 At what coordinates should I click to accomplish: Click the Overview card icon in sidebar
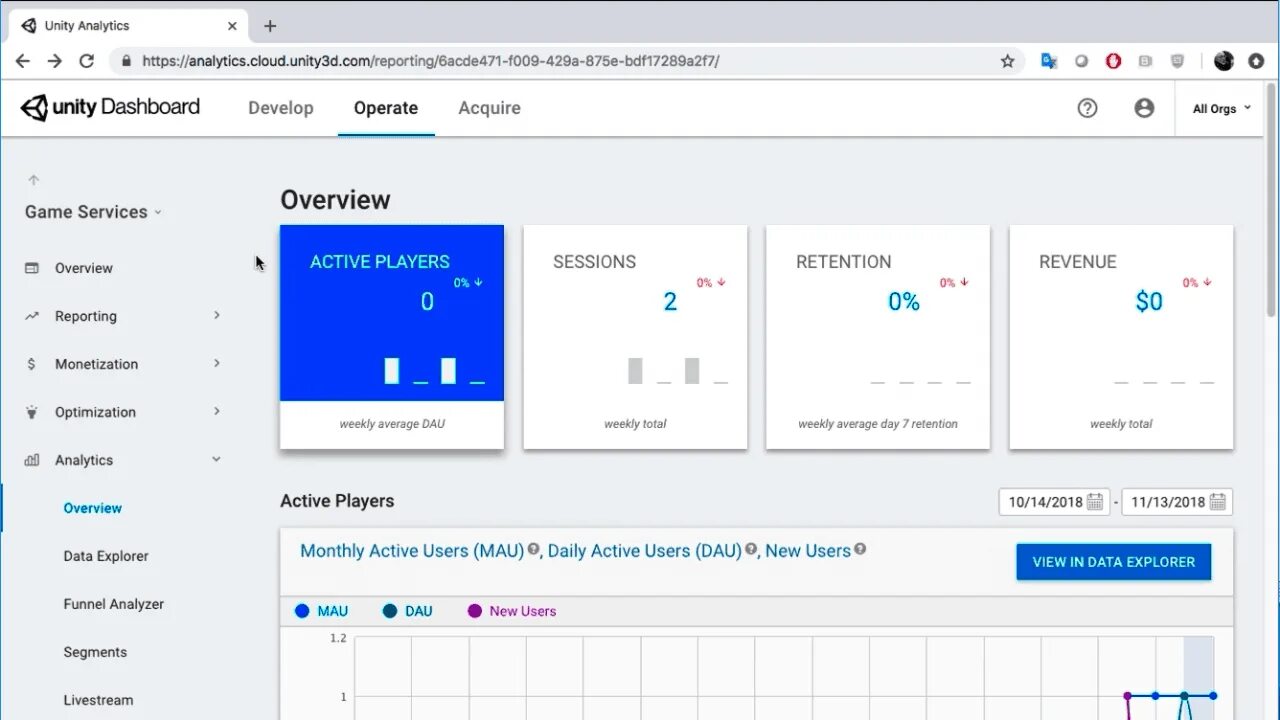click(x=32, y=268)
